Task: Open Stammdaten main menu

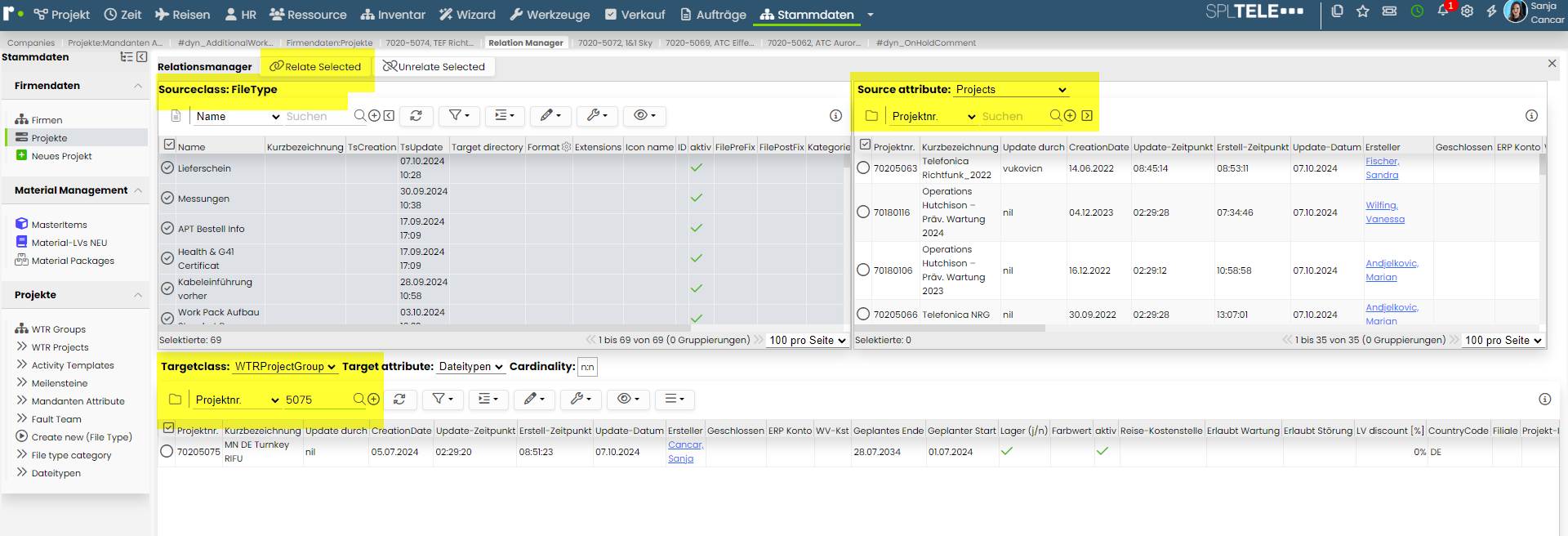Action: pyautogui.click(x=806, y=15)
